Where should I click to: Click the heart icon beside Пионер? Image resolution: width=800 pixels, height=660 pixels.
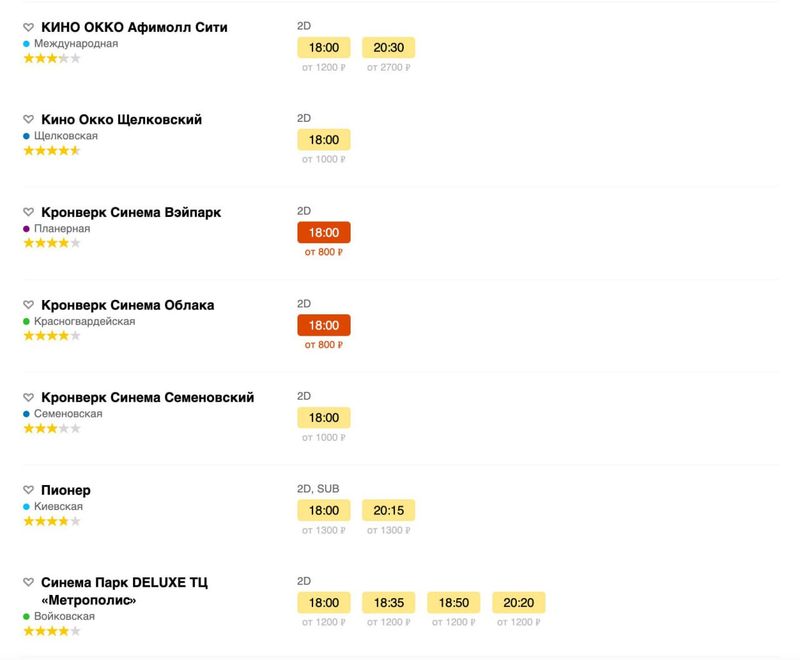coord(29,491)
